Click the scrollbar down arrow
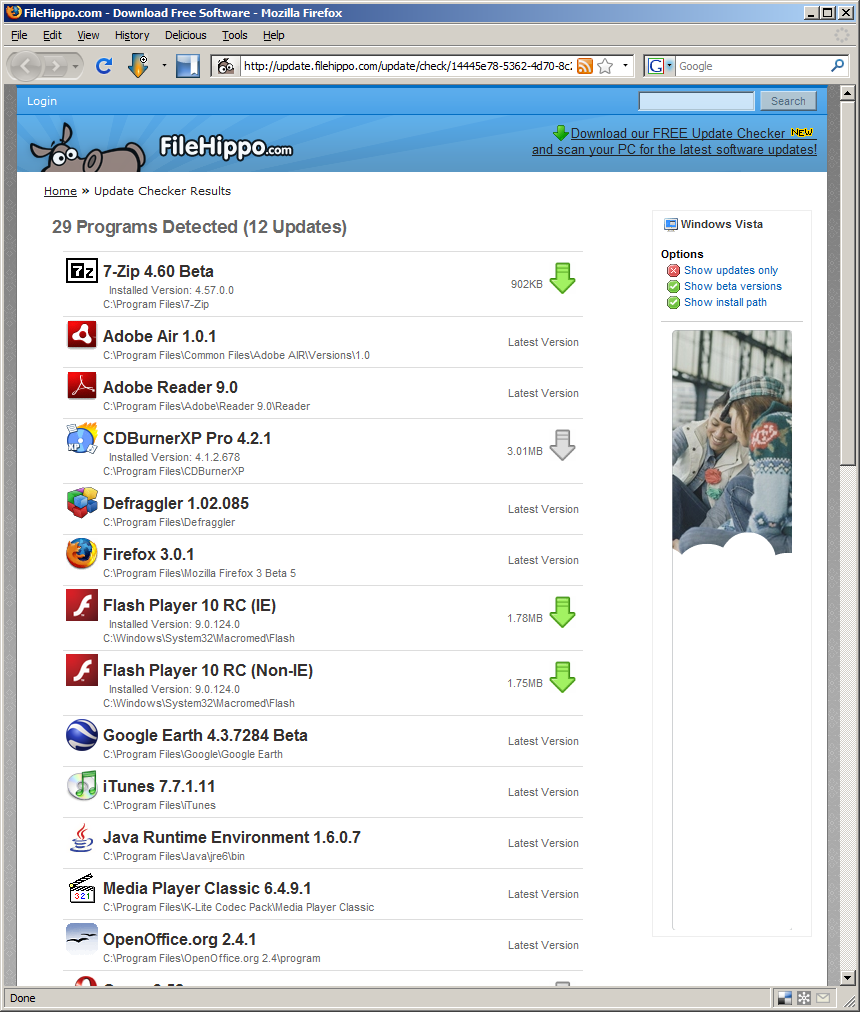The height and width of the screenshot is (1012, 860). 848,978
